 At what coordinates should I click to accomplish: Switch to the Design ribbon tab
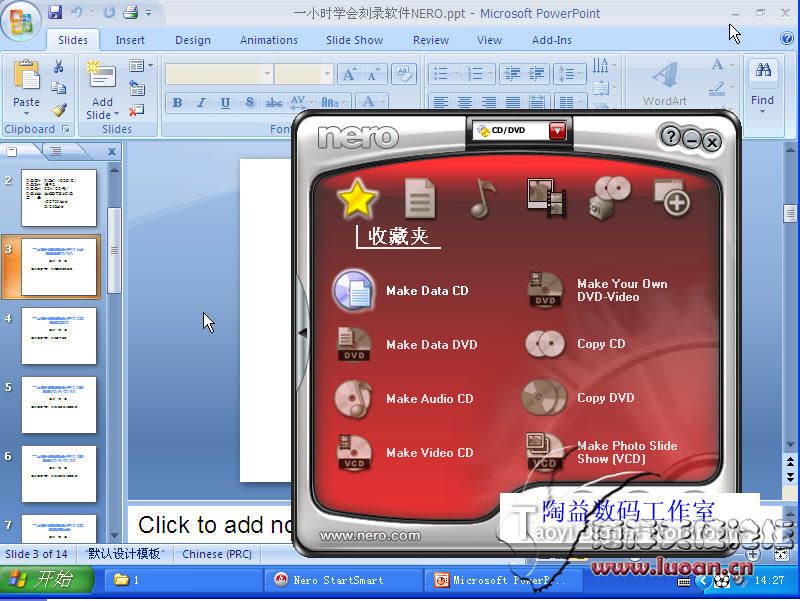click(193, 40)
